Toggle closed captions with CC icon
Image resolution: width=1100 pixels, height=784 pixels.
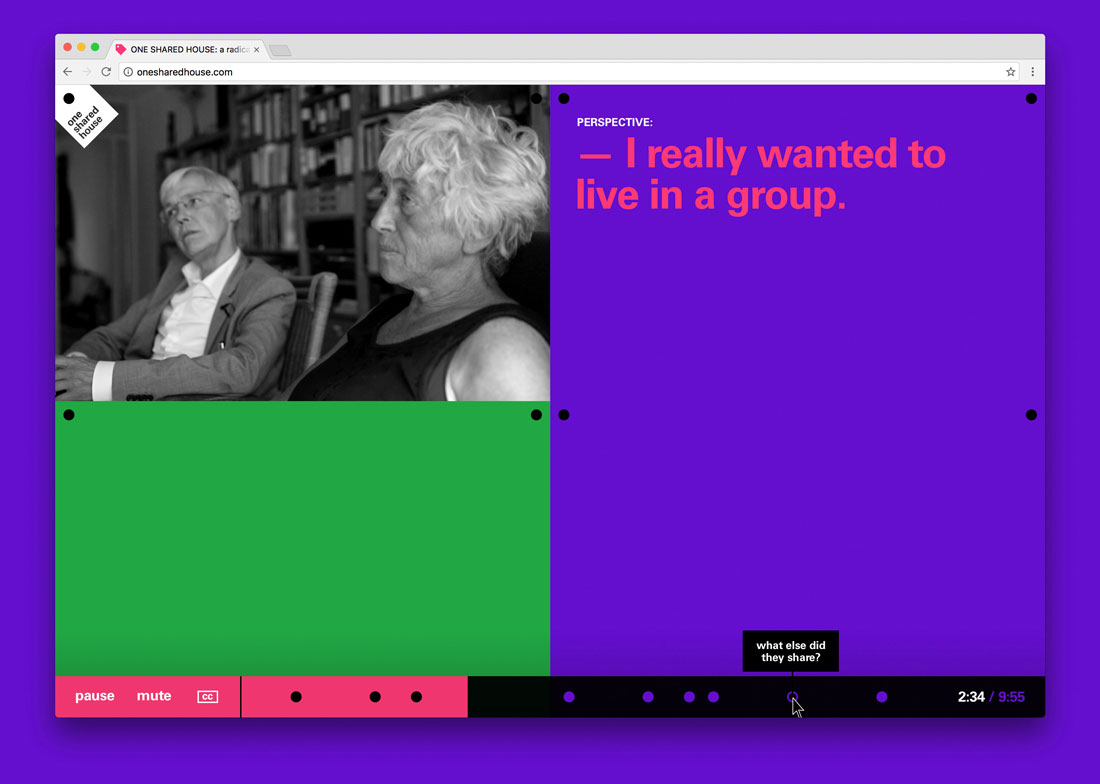(208, 696)
